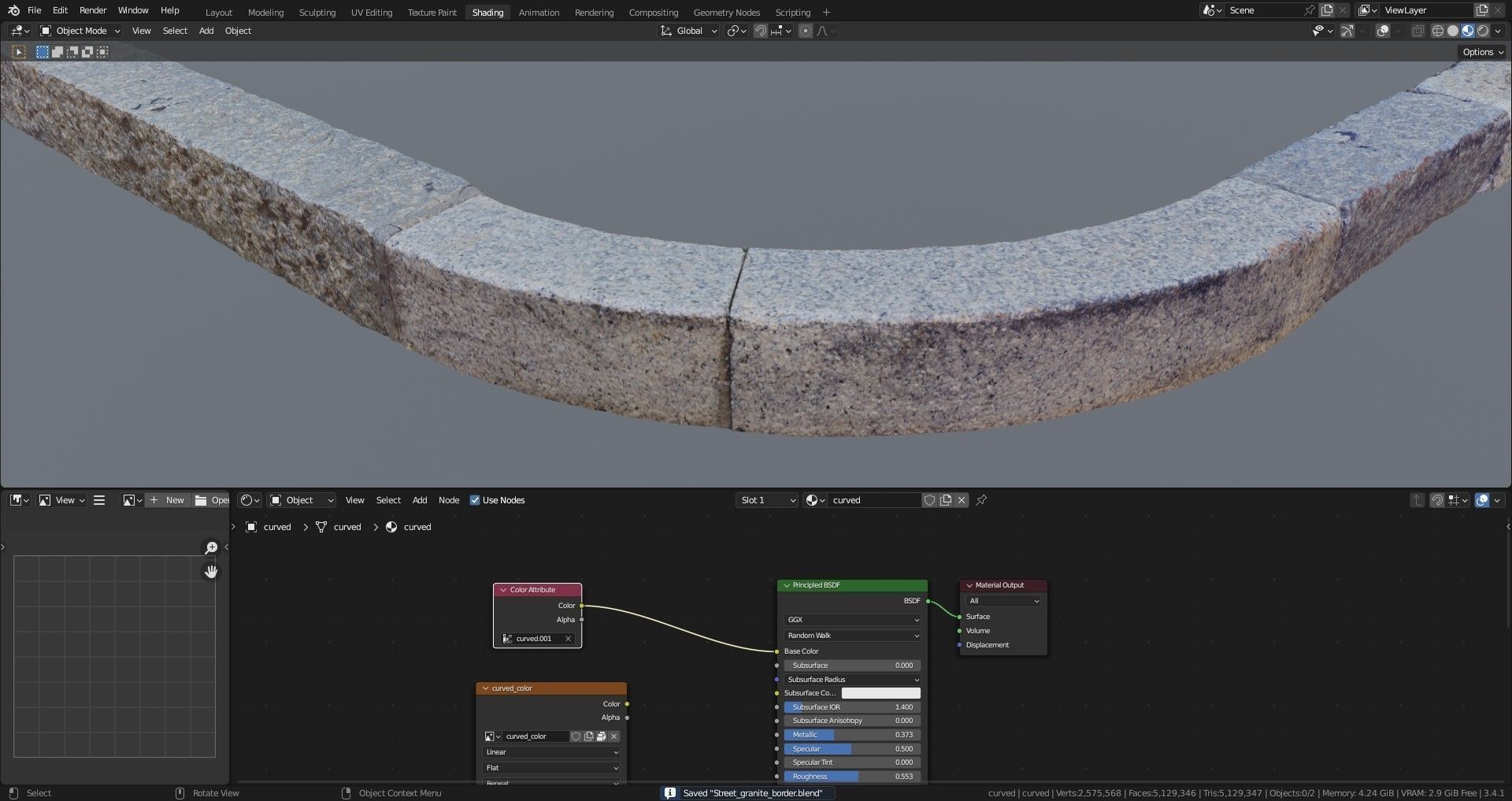The height and width of the screenshot is (801, 1512).
Task: Choose extend selection mode icon
Action: tap(57, 52)
